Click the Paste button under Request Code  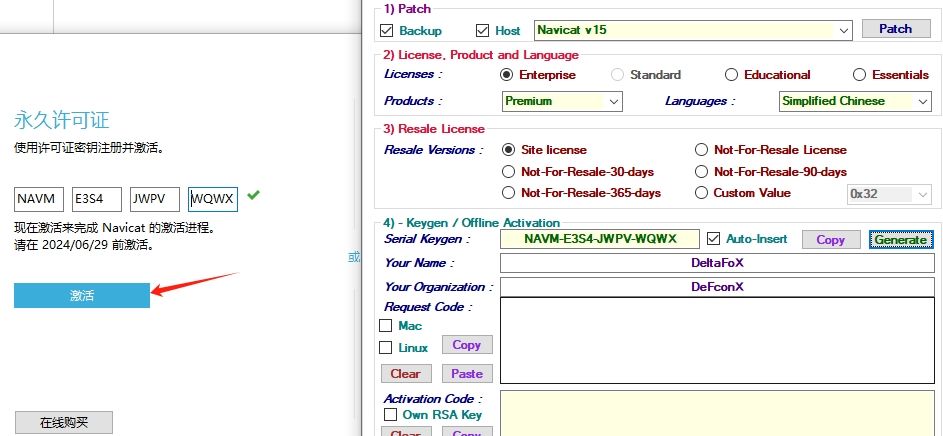pyautogui.click(x=466, y=374)
